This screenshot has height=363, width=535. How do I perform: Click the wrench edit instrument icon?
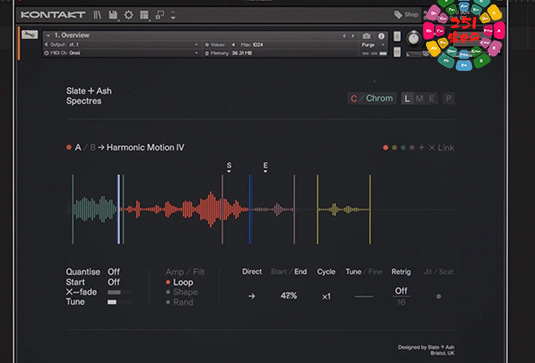pos(30,34)
